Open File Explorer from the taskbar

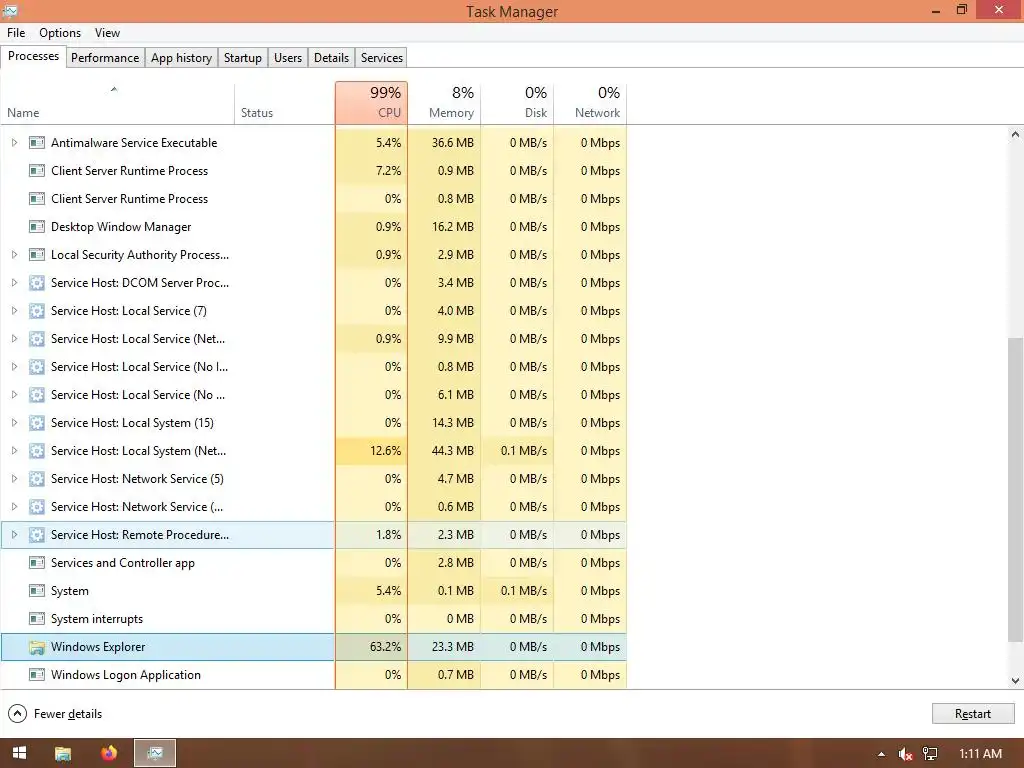click(x=63, y=753)
